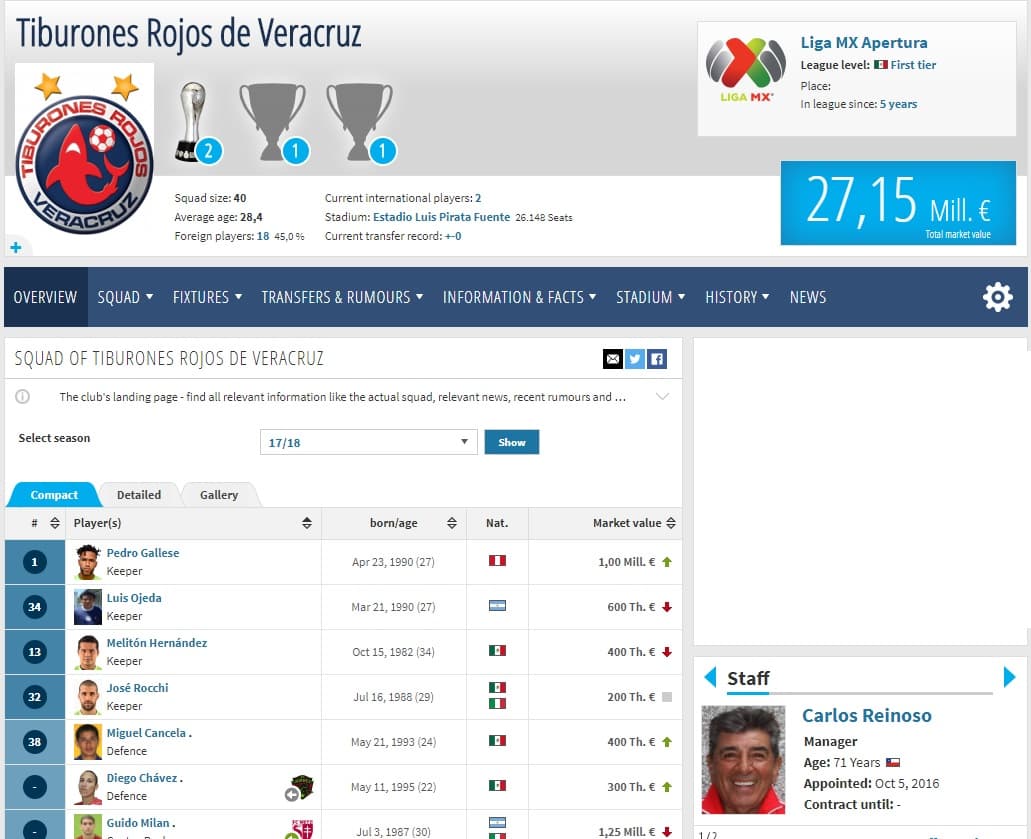Open the settings gear on the navigation bar
The height and width of the screenshot is (839, 1031).
[x=997, y=297]
